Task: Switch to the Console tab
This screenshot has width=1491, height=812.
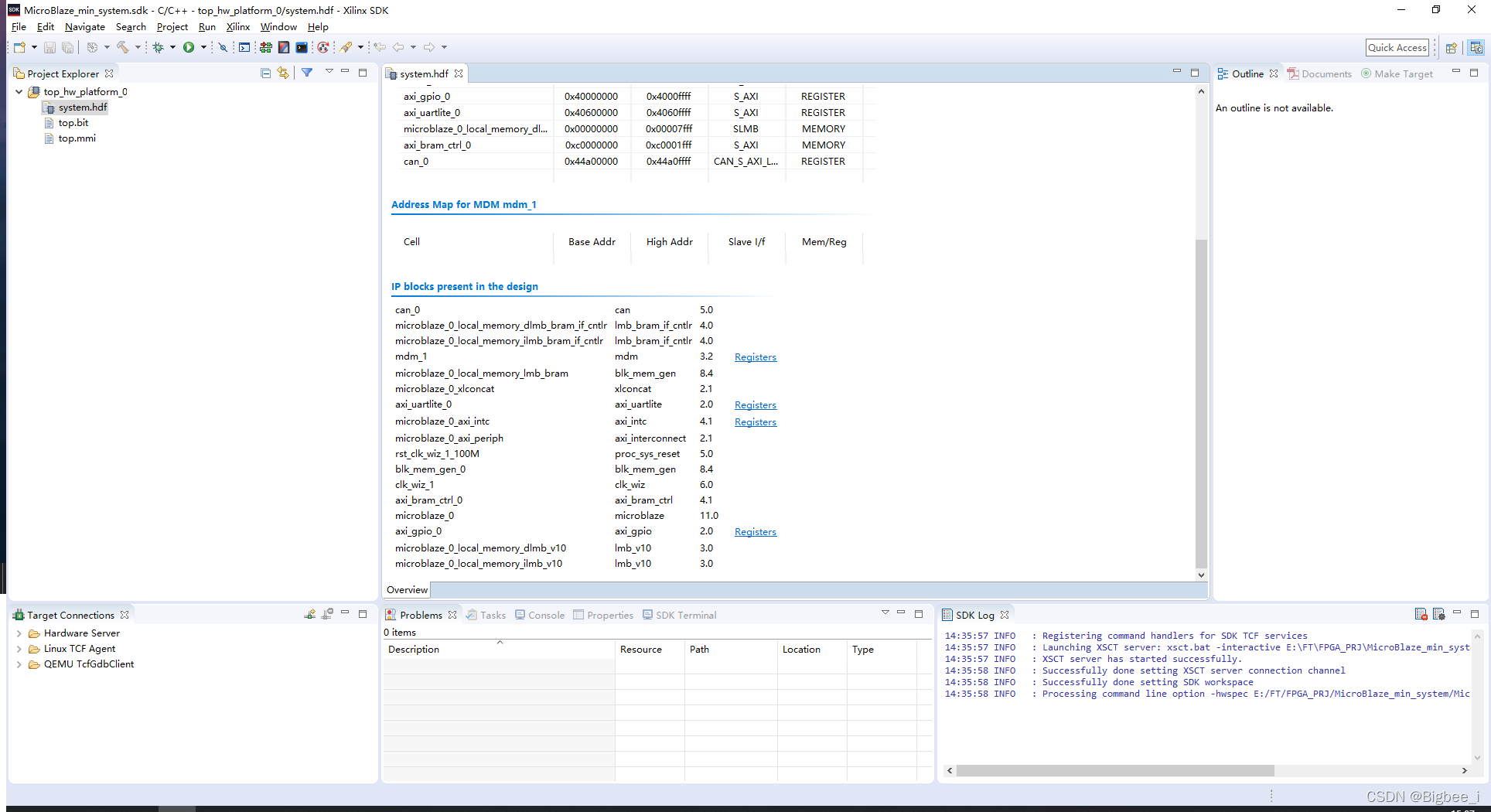Action: (540, 615)
